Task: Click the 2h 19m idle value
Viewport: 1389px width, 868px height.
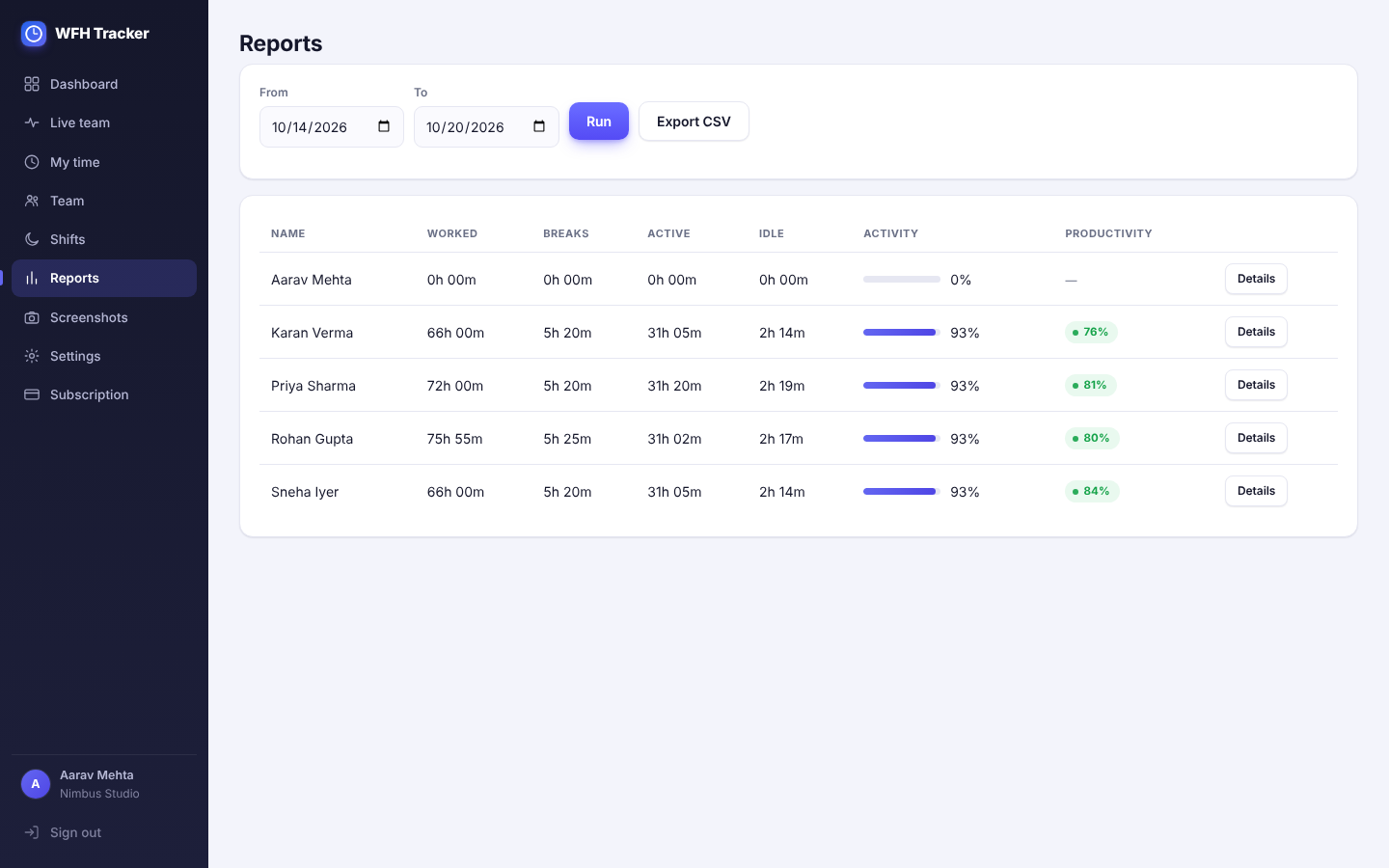Action: pyautogui.click(x=781, y=386)
